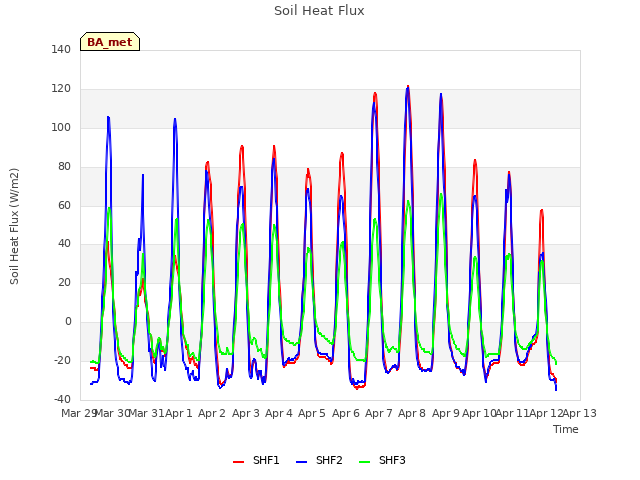Click the Time axis label
640x480 pixels.
point(566,429)
